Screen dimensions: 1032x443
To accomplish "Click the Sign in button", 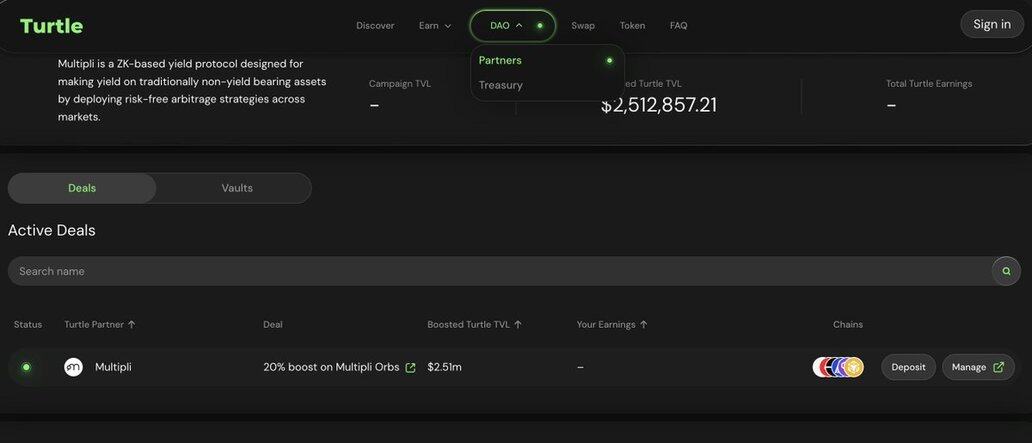I will click(991, 24).
